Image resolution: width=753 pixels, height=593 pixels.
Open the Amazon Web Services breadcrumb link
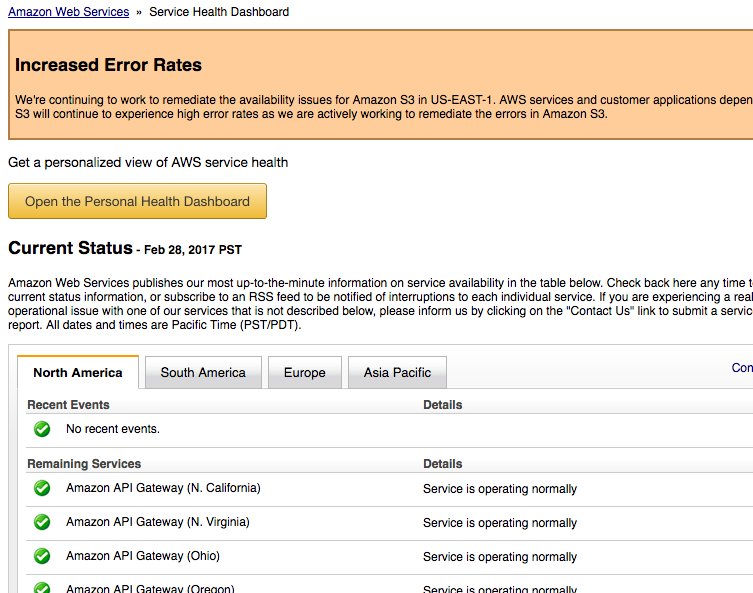point(69,12)
